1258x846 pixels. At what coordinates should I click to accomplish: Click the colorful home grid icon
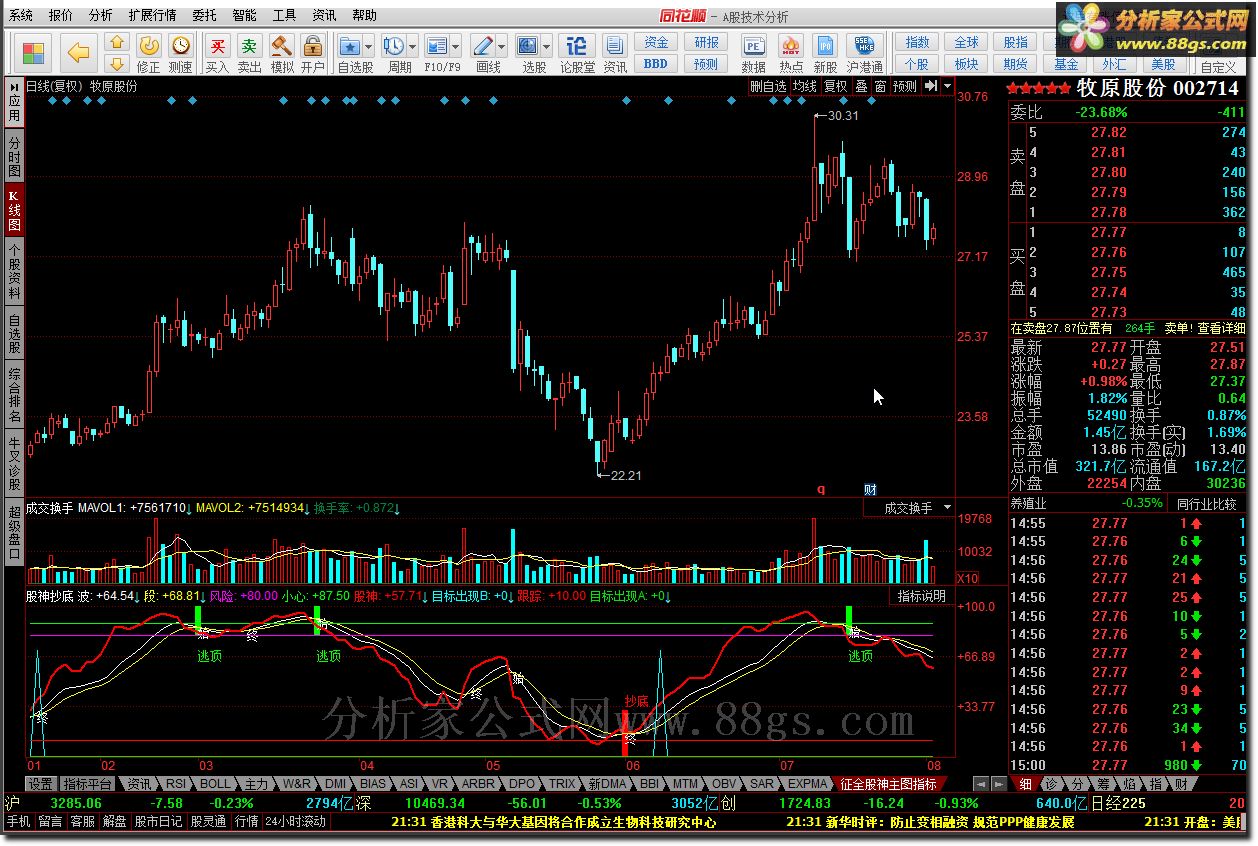pos(33,53)
